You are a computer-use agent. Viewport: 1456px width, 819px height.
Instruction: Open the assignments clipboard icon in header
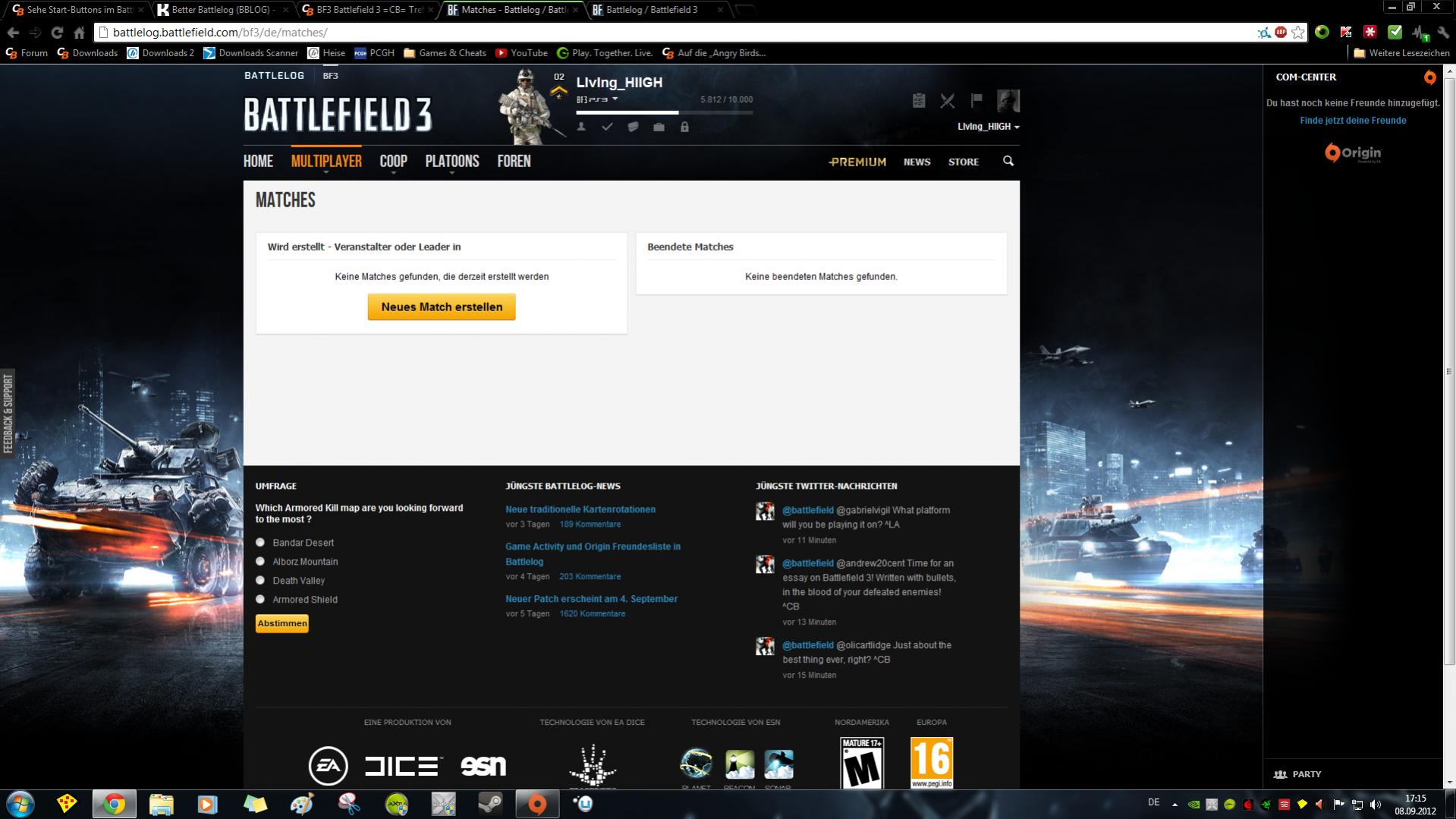pyautogui.click(x=918, y=100)
